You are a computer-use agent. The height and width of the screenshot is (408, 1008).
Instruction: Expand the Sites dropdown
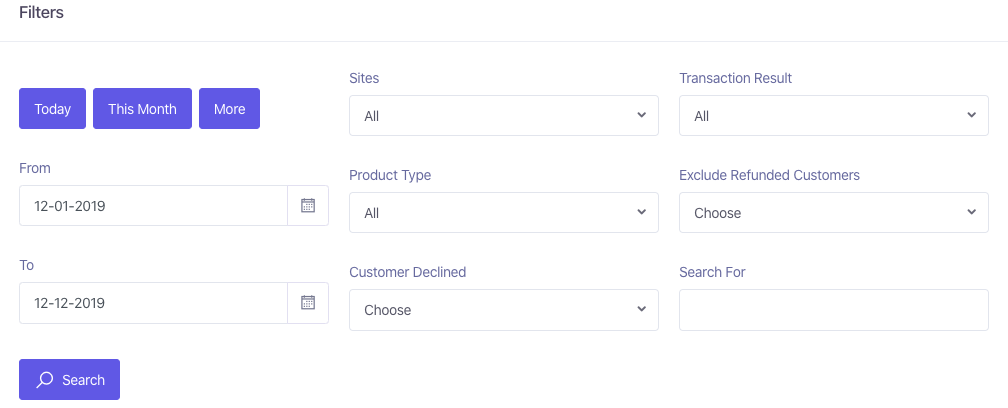click(x=504, y=116)
